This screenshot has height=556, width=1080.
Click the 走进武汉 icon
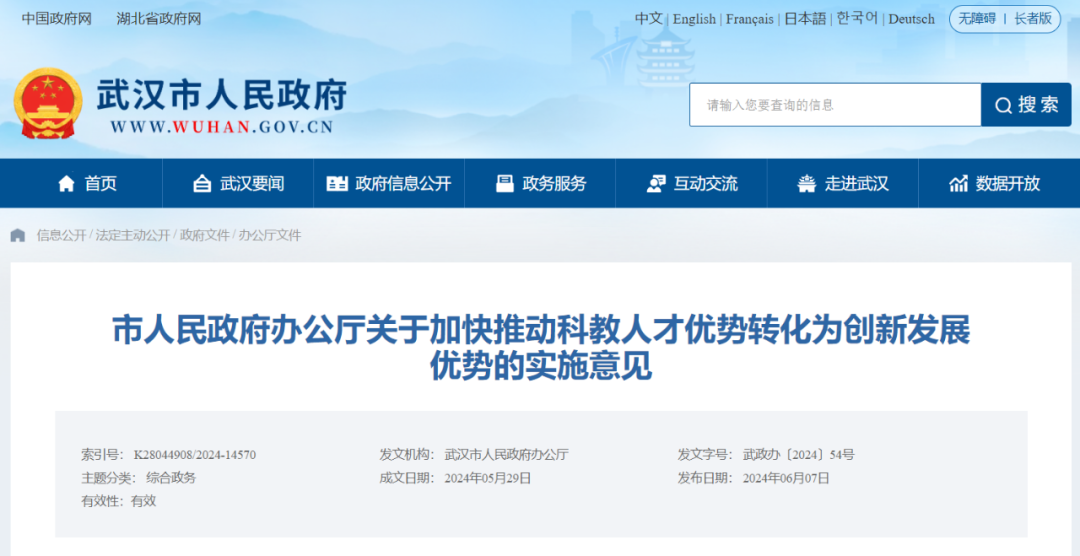pos(807,184)
